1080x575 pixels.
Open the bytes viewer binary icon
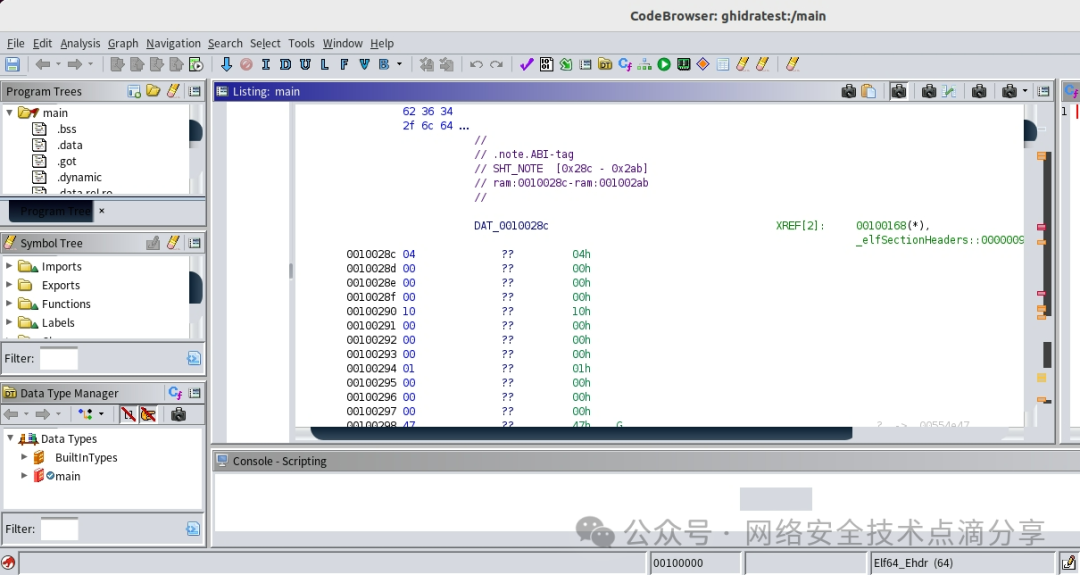(x=546, y=65)
